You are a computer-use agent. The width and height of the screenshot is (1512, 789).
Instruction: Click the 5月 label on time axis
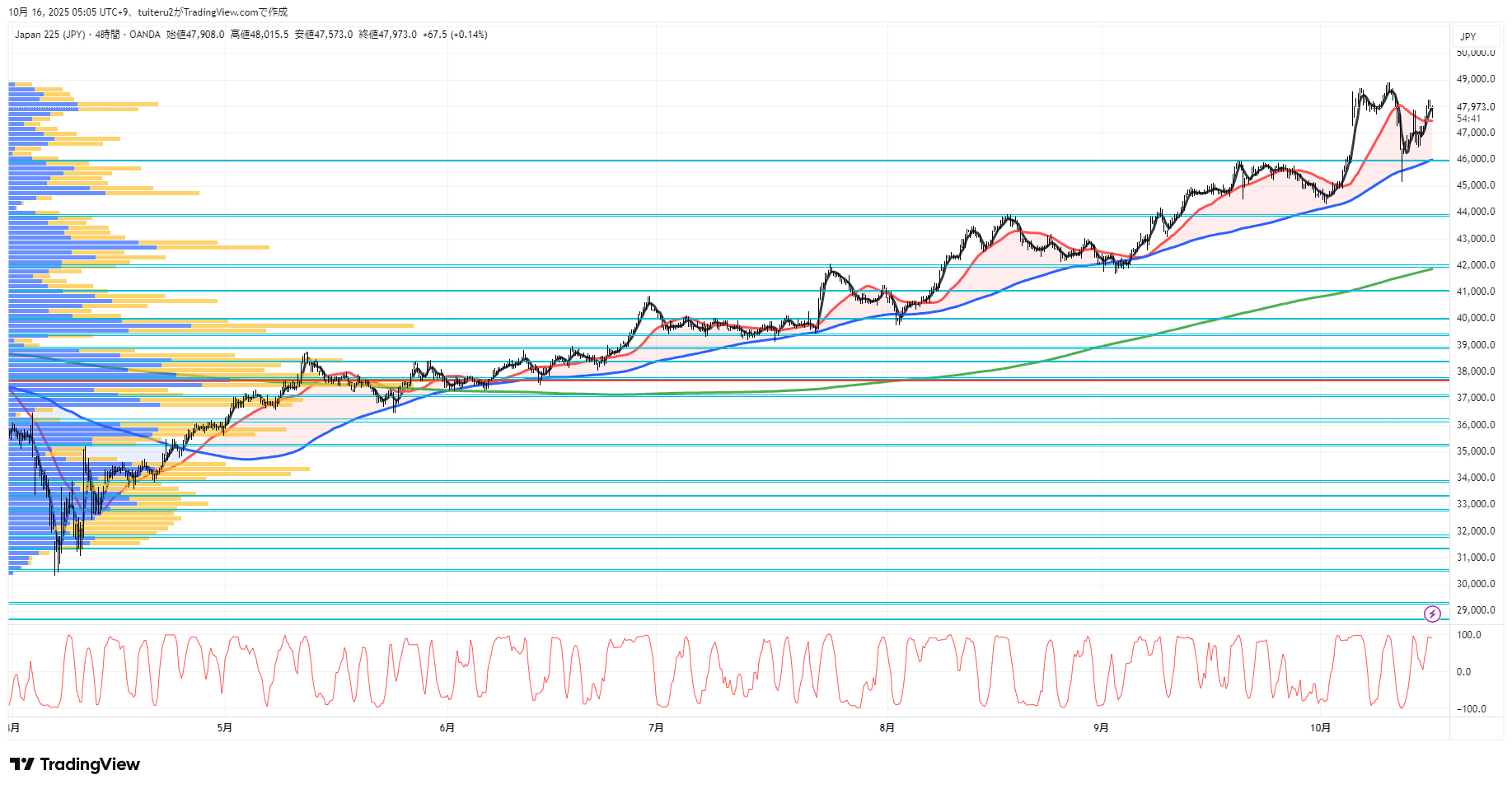point(224,727)
